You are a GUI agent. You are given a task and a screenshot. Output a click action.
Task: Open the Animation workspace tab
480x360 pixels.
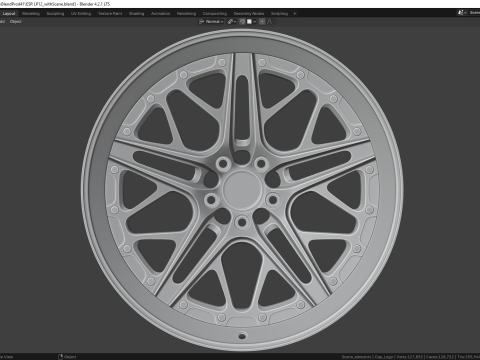[x=160, y=14]
